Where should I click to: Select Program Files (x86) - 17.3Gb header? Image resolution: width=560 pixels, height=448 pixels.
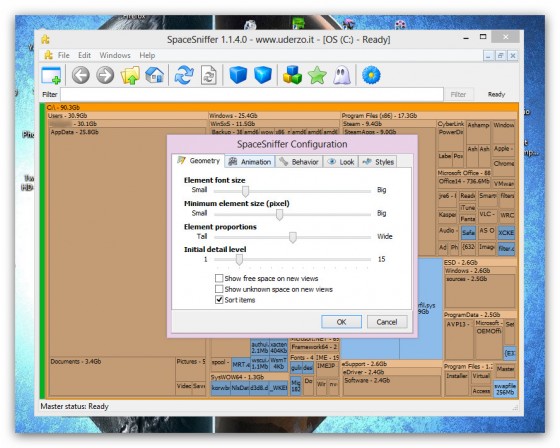pos(429,115)
